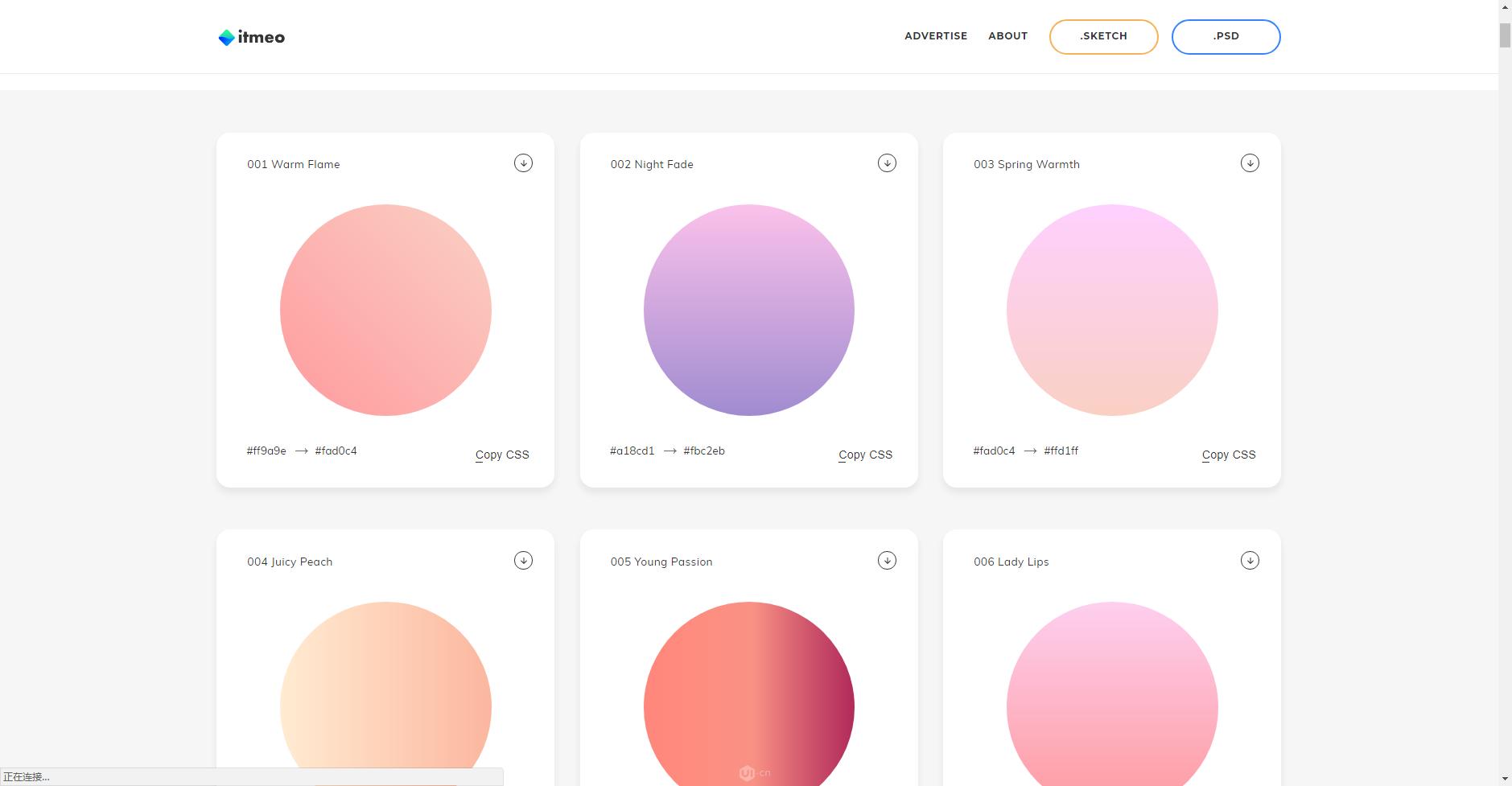
Task: Click the .SKETCH download button
Action: pyautogui.click(x=1103, y=37)
